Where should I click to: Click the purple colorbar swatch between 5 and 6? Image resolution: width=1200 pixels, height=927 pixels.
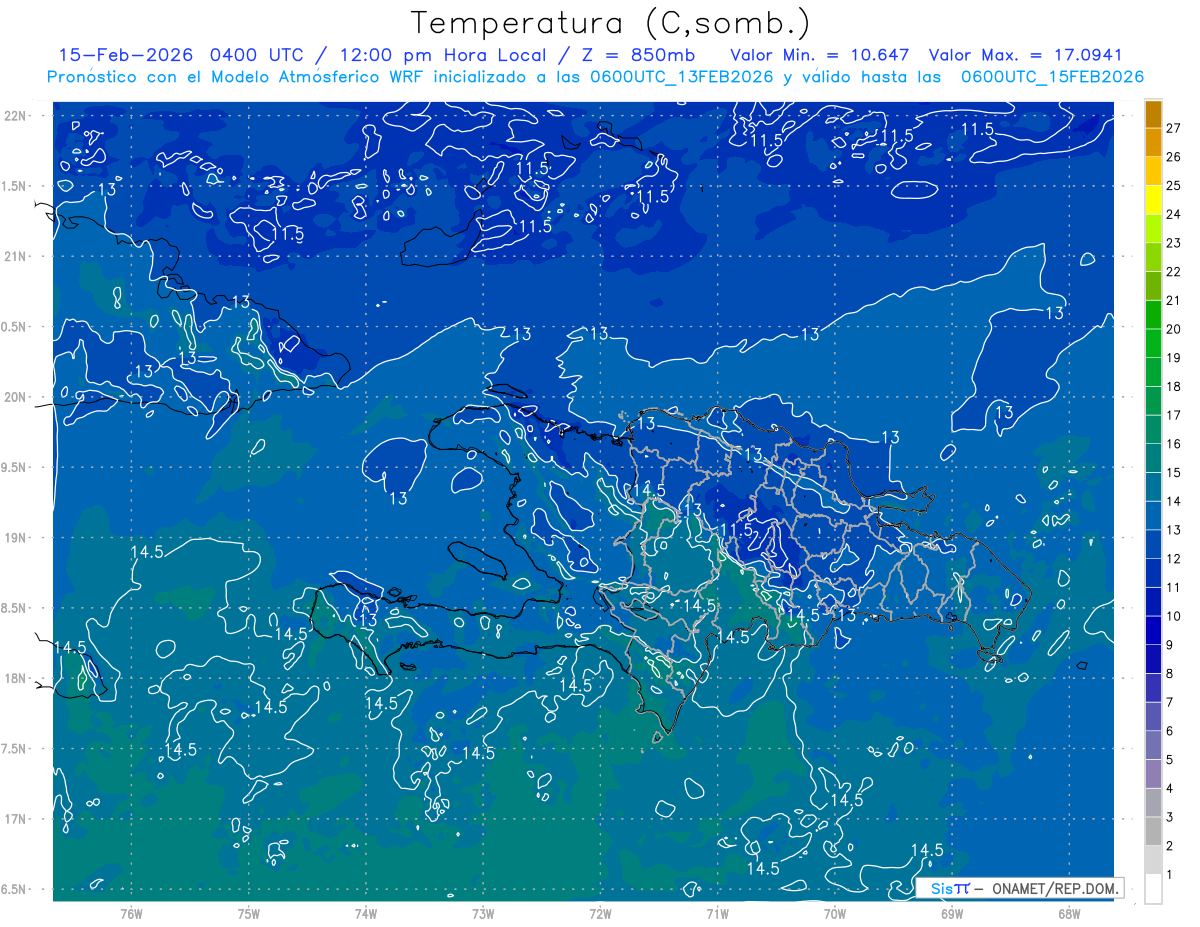point(1153,745)
